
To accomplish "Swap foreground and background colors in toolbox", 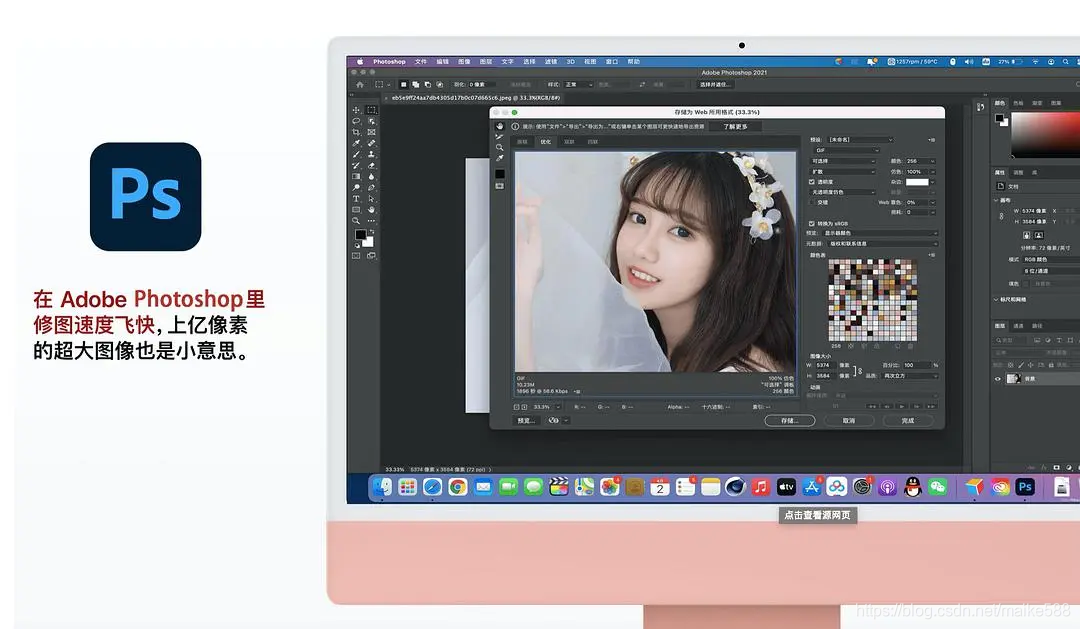I will (x=371, y=233).
